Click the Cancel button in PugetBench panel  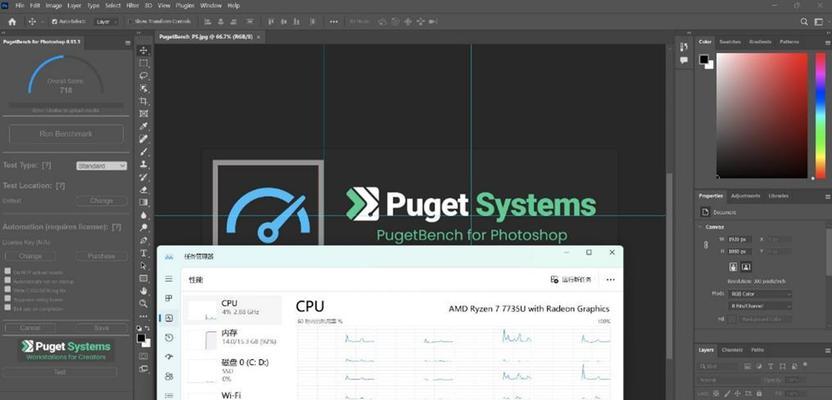30,328
